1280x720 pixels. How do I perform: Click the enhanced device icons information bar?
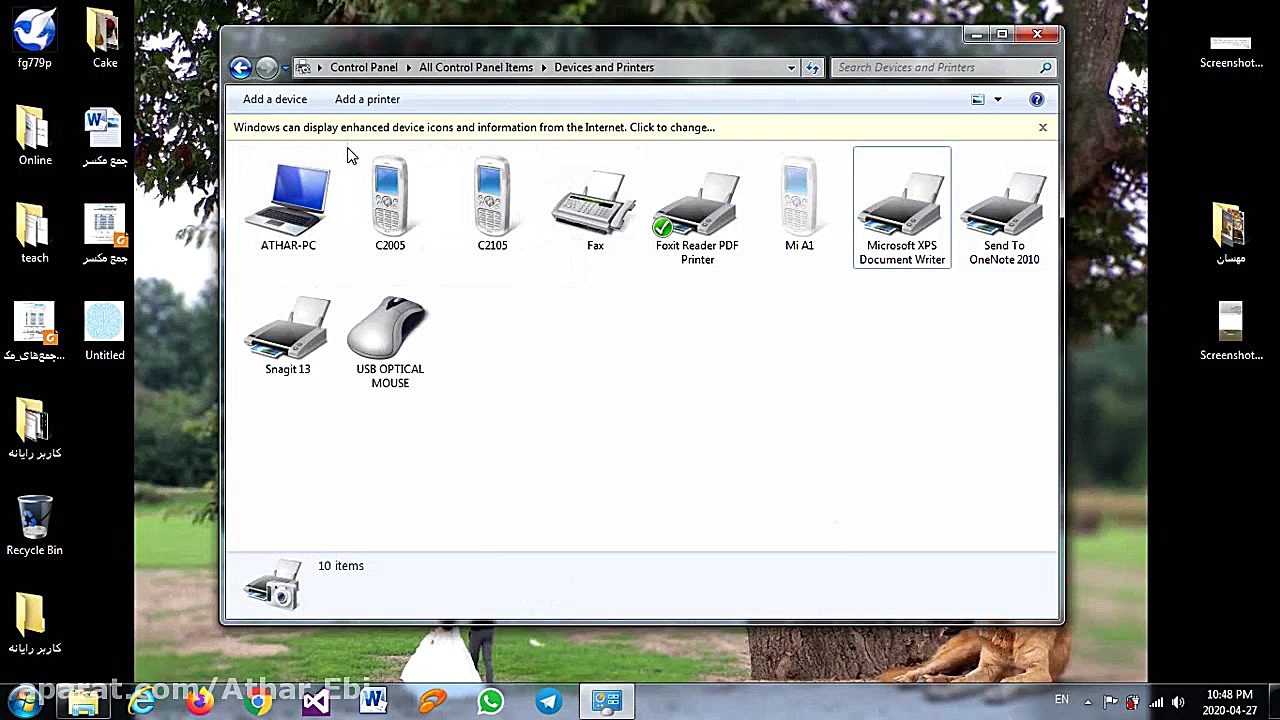(x=474, y=128)
